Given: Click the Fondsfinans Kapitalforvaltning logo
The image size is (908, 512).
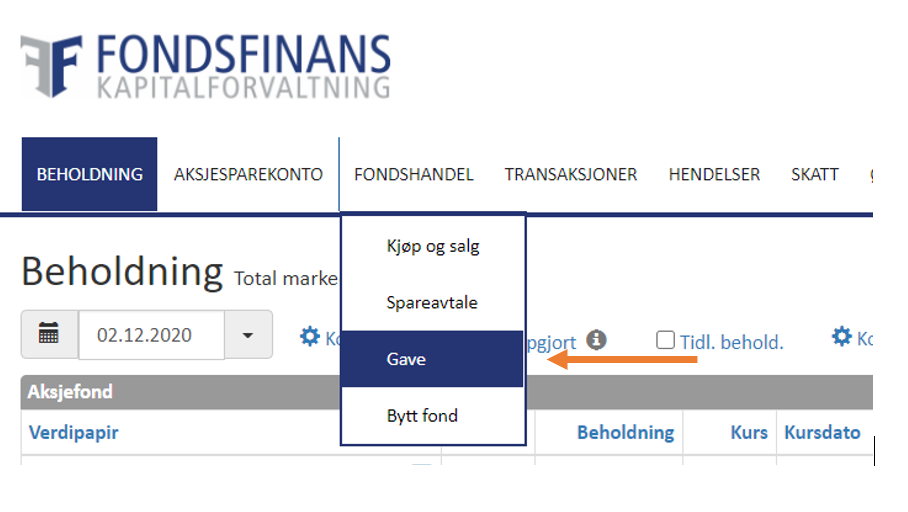Looking at the screenshot, I should pyautogui.click(x=206, y=65).
